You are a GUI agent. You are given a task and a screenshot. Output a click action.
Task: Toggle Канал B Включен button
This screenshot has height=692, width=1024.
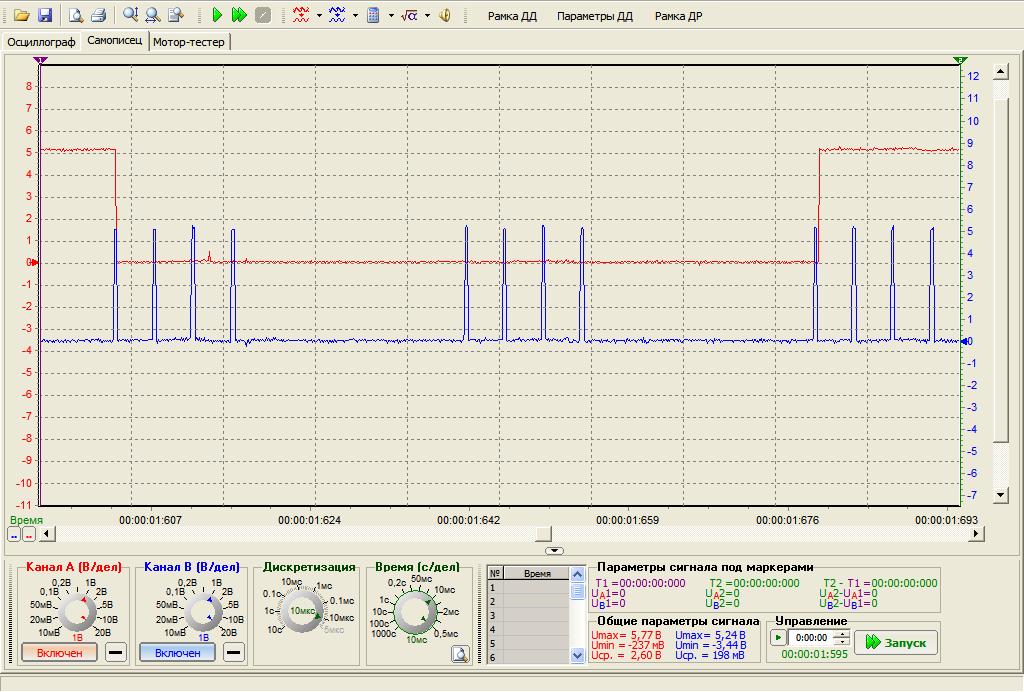(x=178, y=652)
